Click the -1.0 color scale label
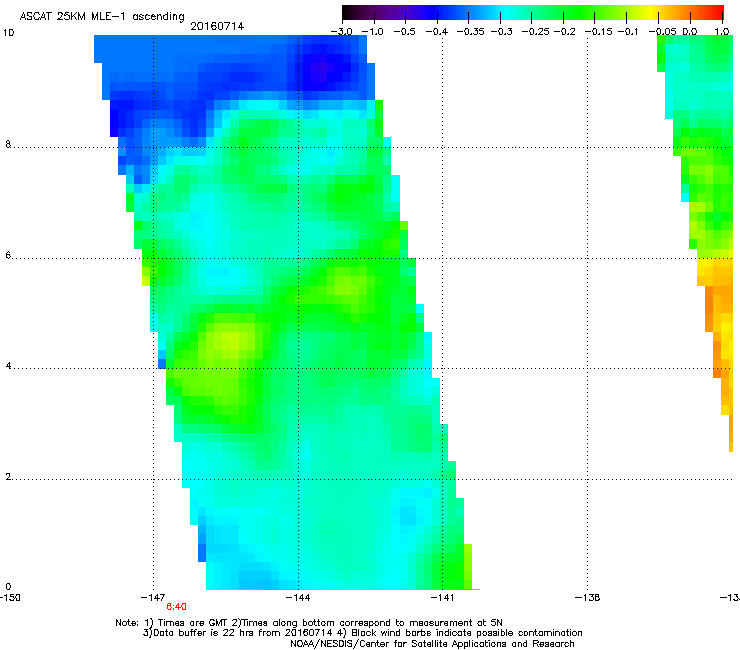 [x=373, y=32]
